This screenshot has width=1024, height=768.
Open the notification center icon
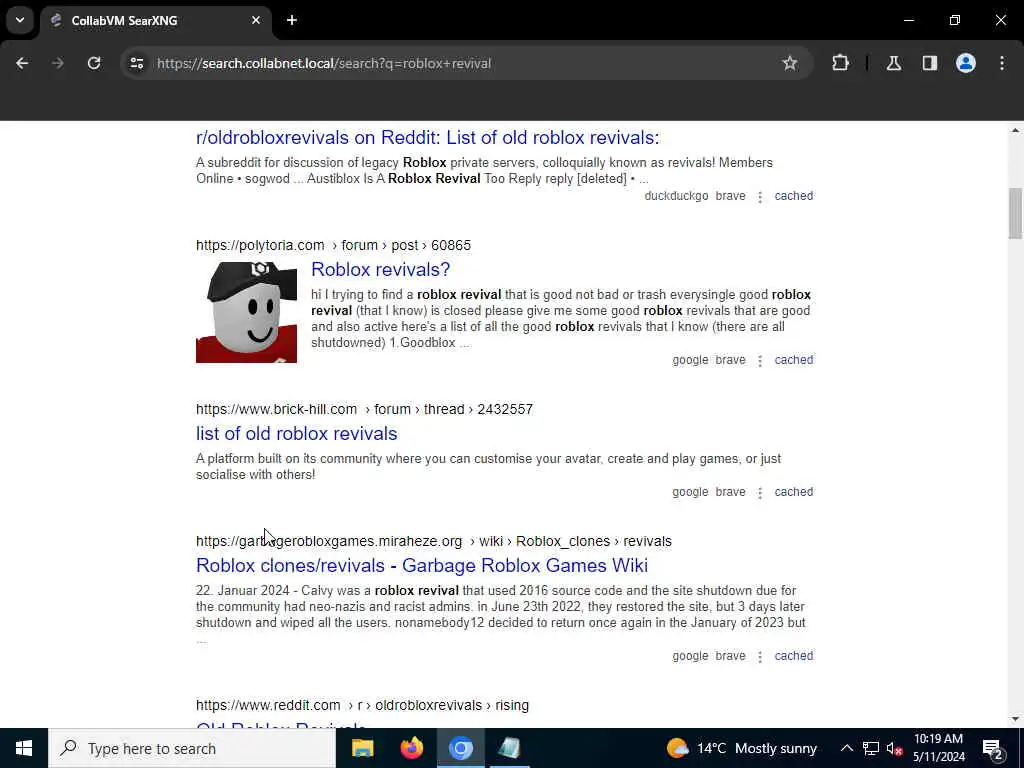click(x=993, y=748)
